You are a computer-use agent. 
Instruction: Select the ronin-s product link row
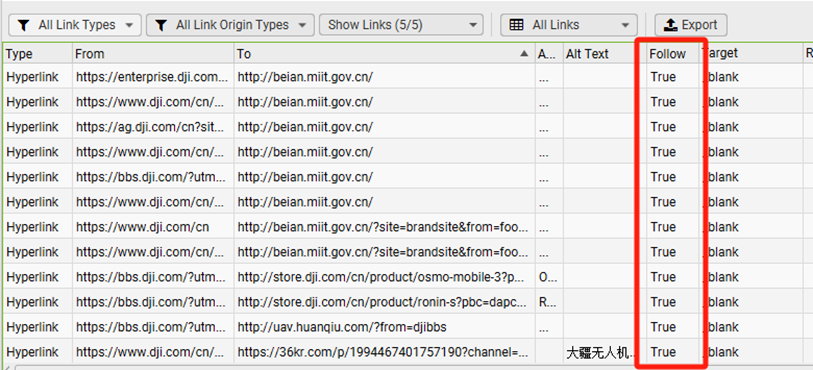pos(408,302)
